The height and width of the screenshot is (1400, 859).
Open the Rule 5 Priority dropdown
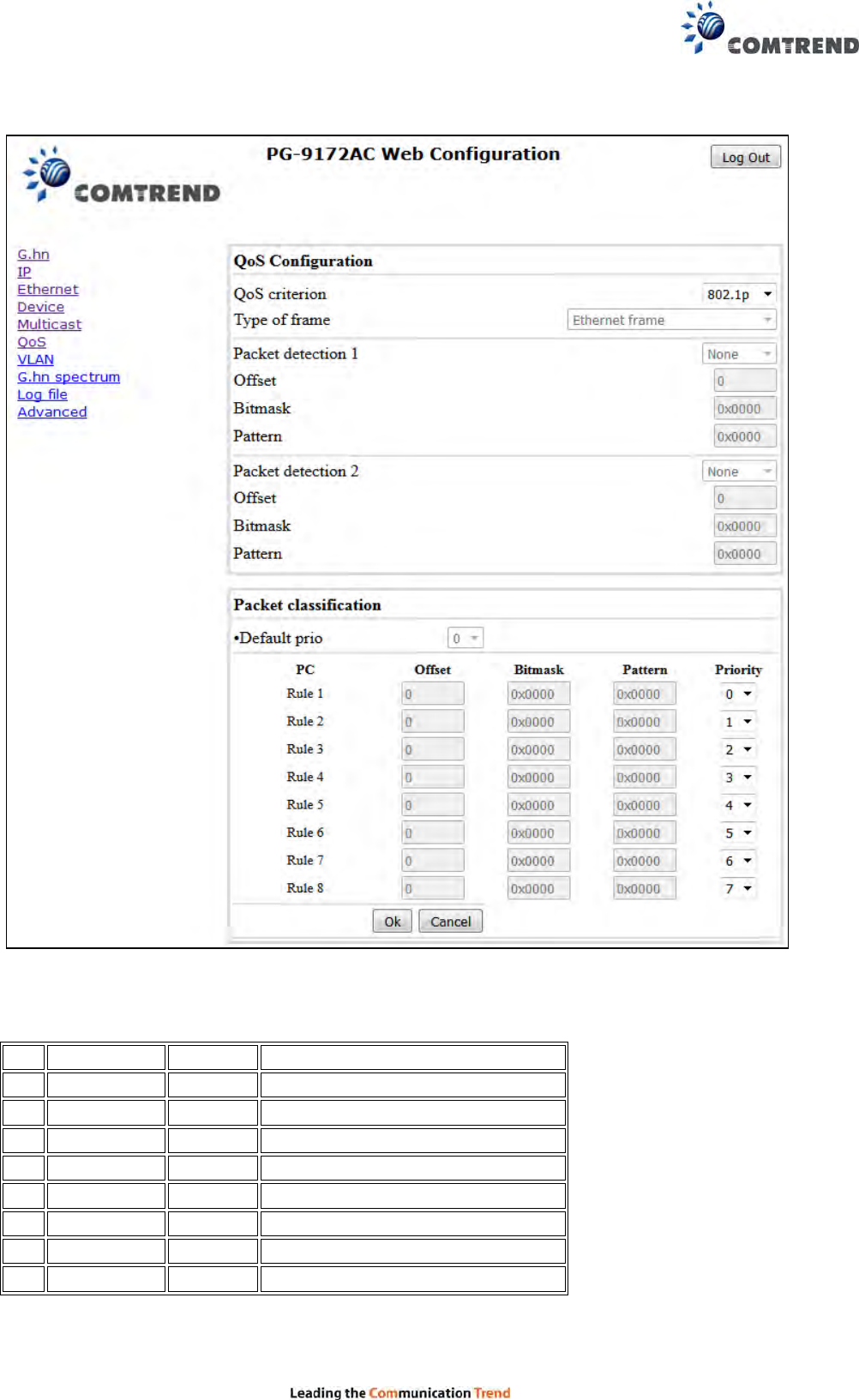click(x=737, y=805)
